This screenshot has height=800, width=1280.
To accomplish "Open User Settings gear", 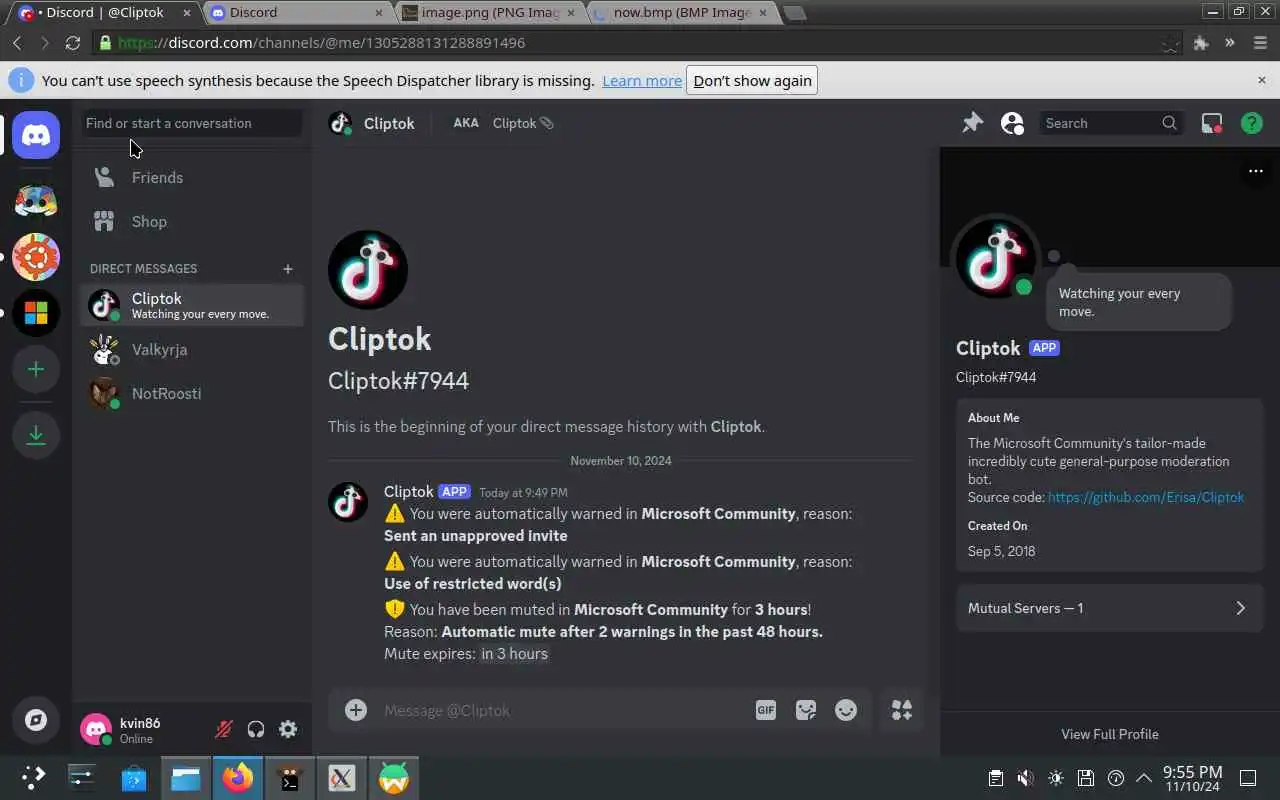I will pyautogui.click(x=288, y=729).
